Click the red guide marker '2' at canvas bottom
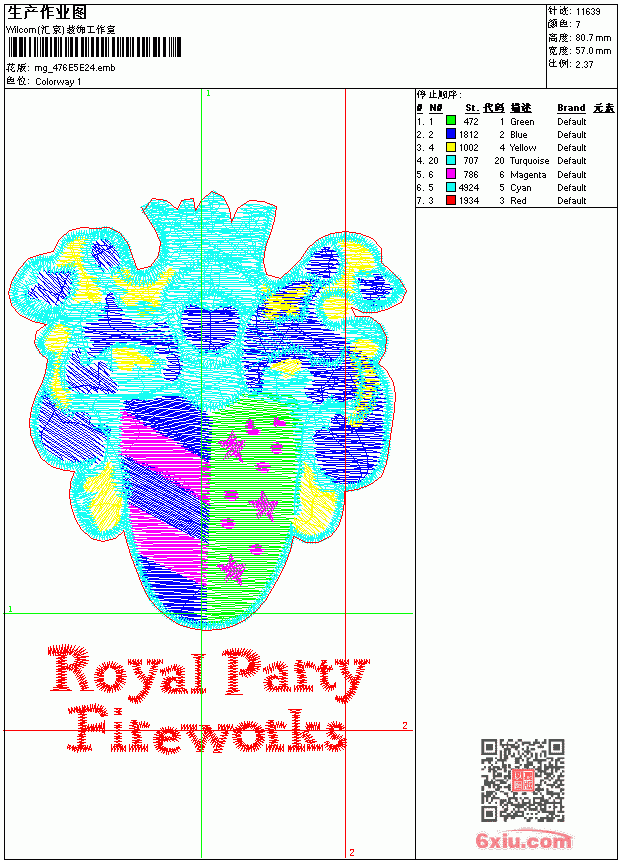The image size is (620, 860). coord(352,852)
